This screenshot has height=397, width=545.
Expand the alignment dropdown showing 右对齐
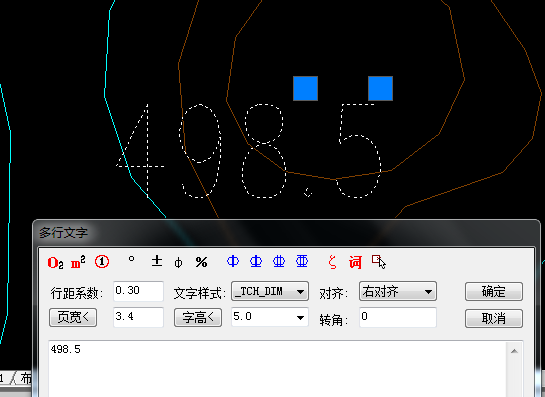click(398, 291)
